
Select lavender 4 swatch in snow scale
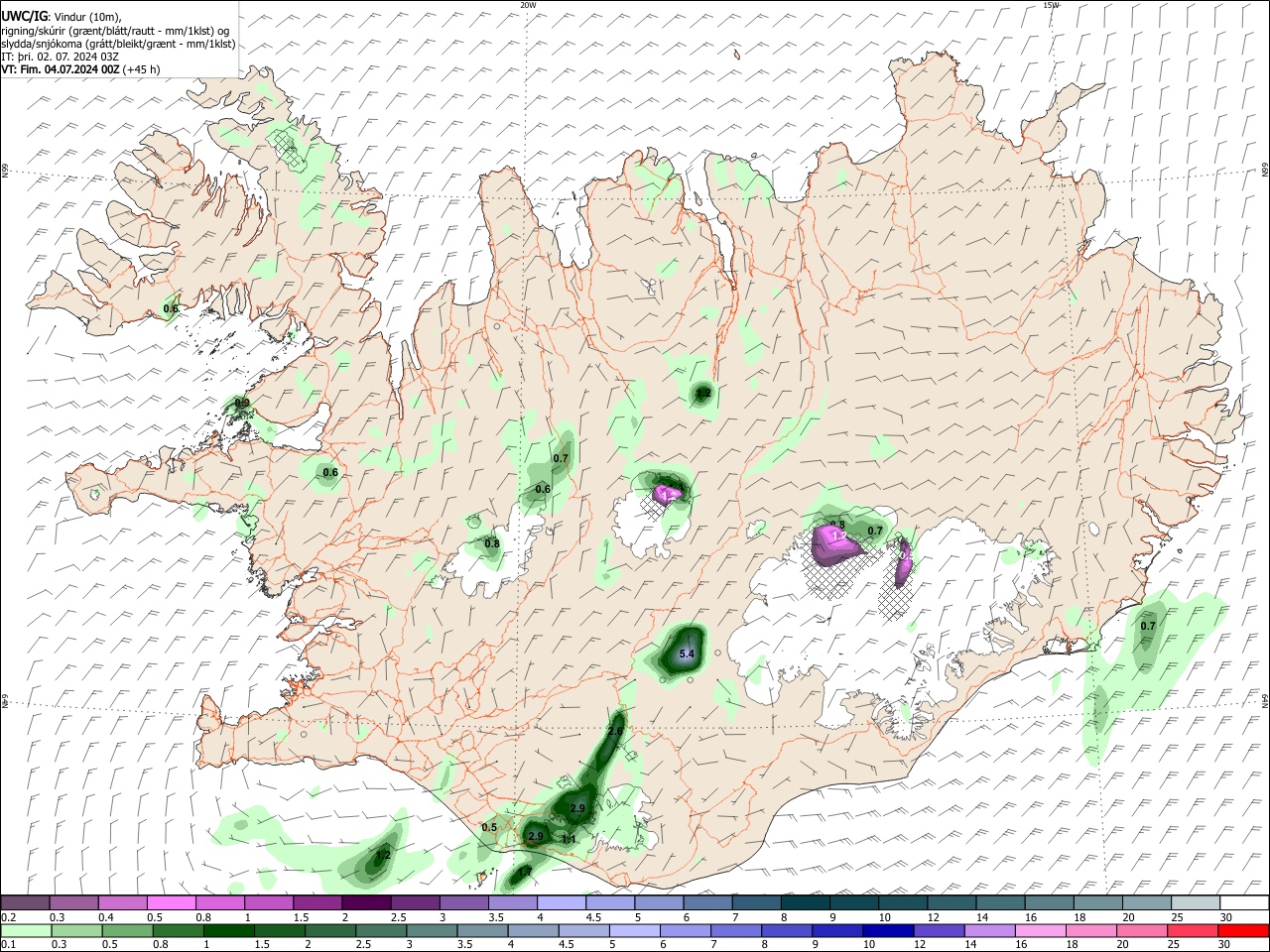562,903
